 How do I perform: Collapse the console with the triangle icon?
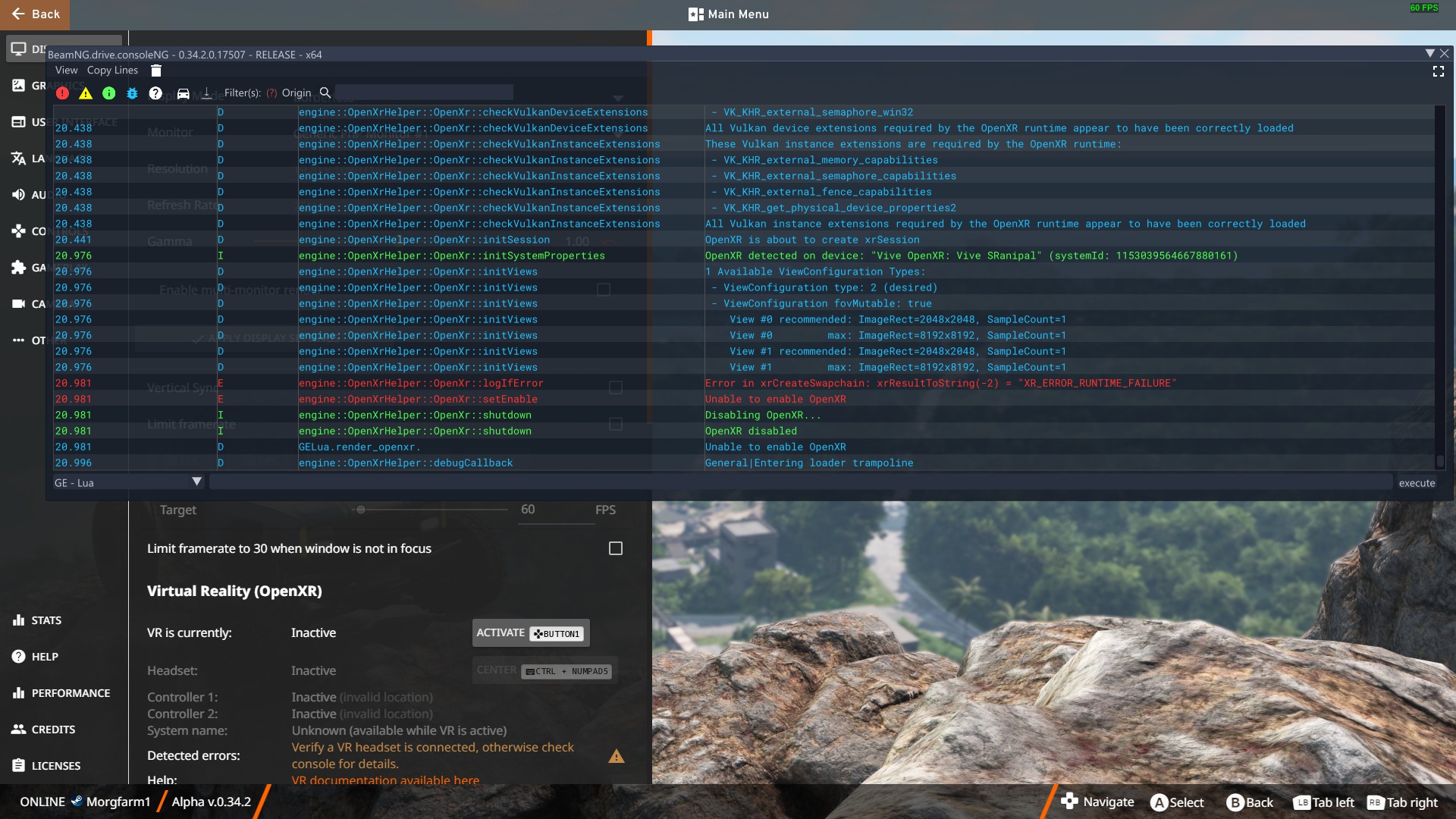click(1429, 54)
